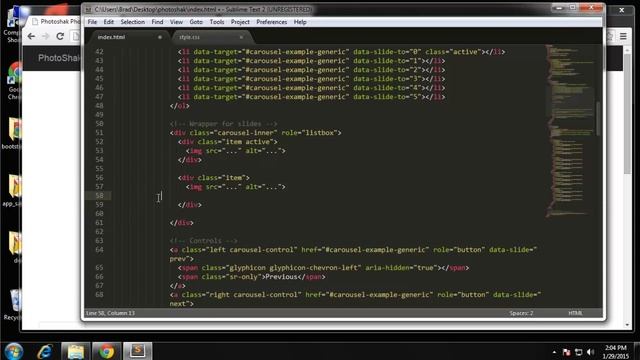Open the Computer desktop shortcut
The image size is (640, 360).
13,24
